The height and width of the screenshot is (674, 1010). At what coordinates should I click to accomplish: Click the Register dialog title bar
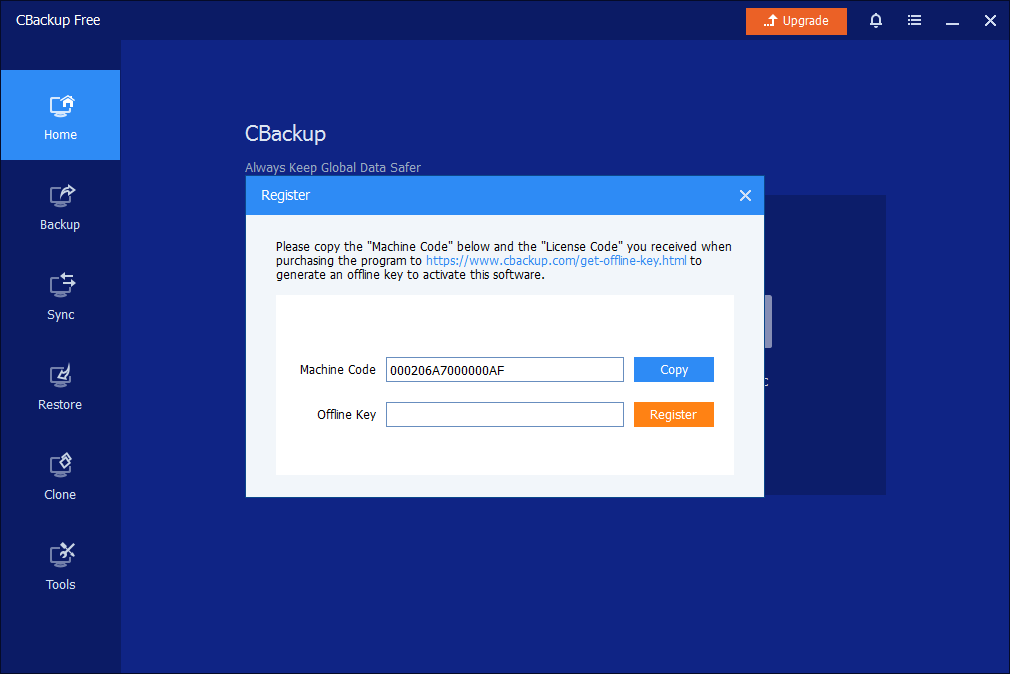pos(480,196)
